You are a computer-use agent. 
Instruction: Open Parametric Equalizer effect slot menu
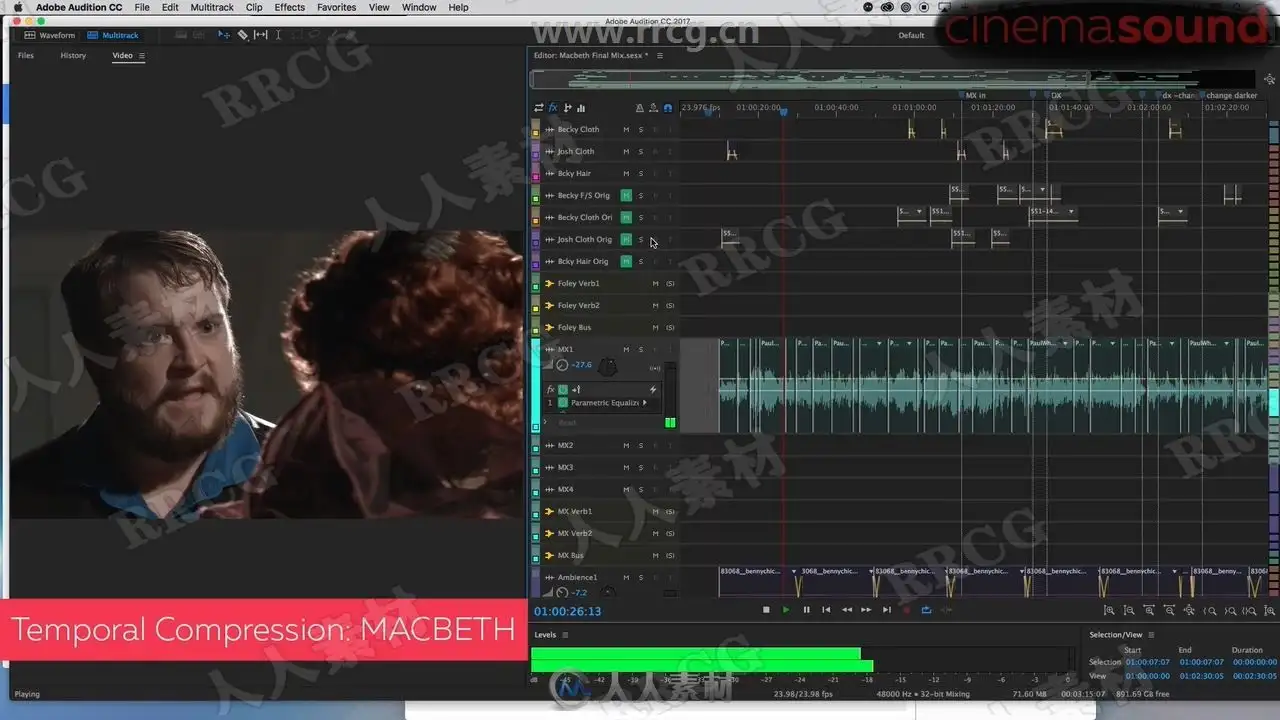tap(645, 403)
